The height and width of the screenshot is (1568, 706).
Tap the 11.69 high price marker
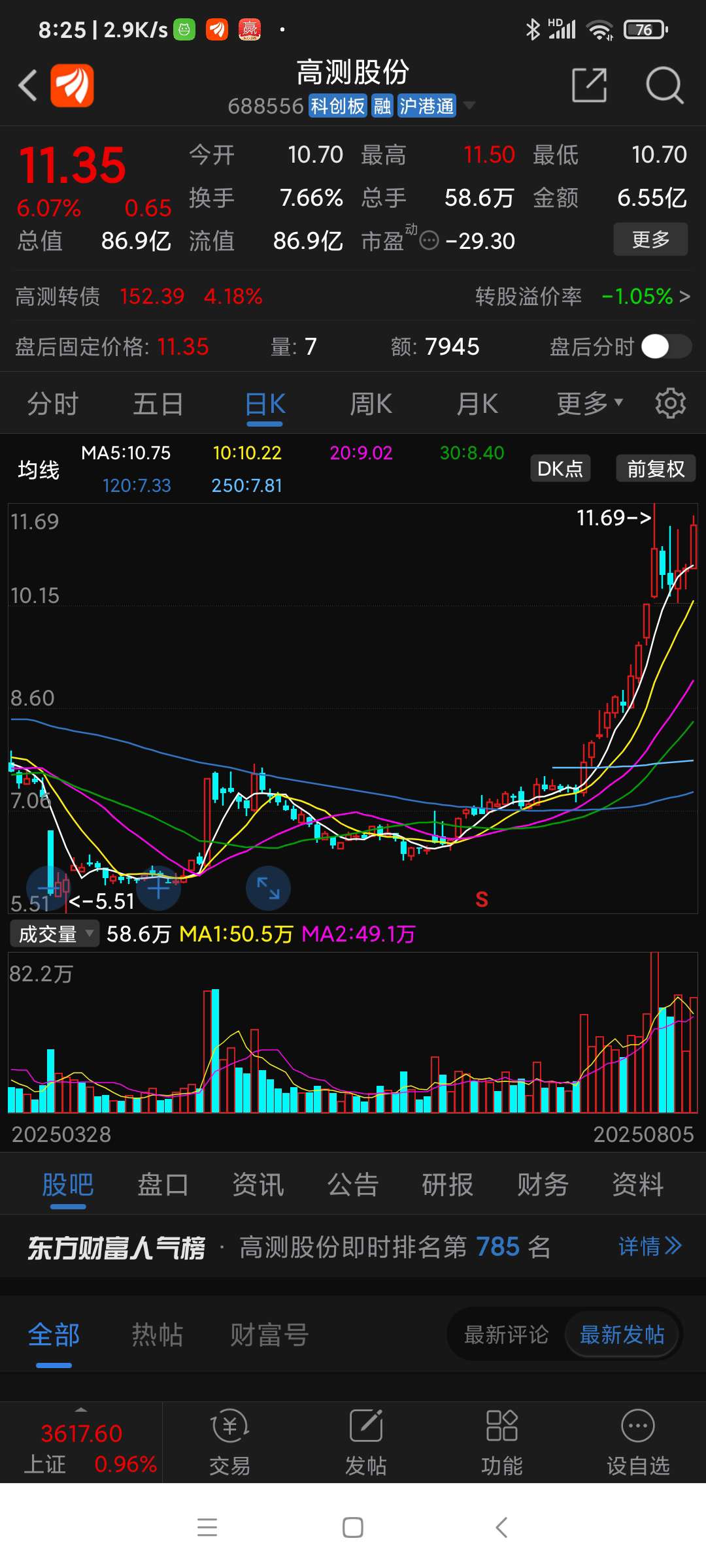pos(613,518)
